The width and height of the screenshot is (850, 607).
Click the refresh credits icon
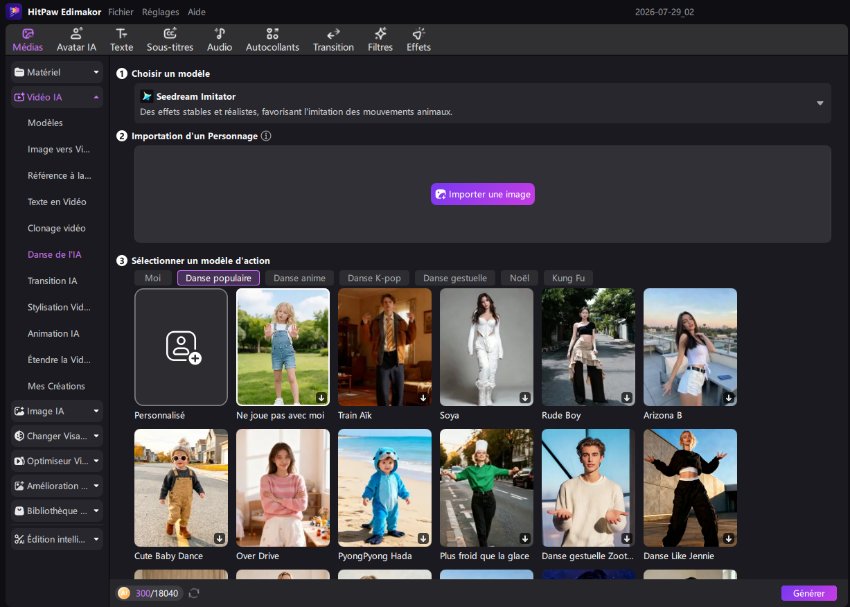pyautogui.click(x=194, y=593)
